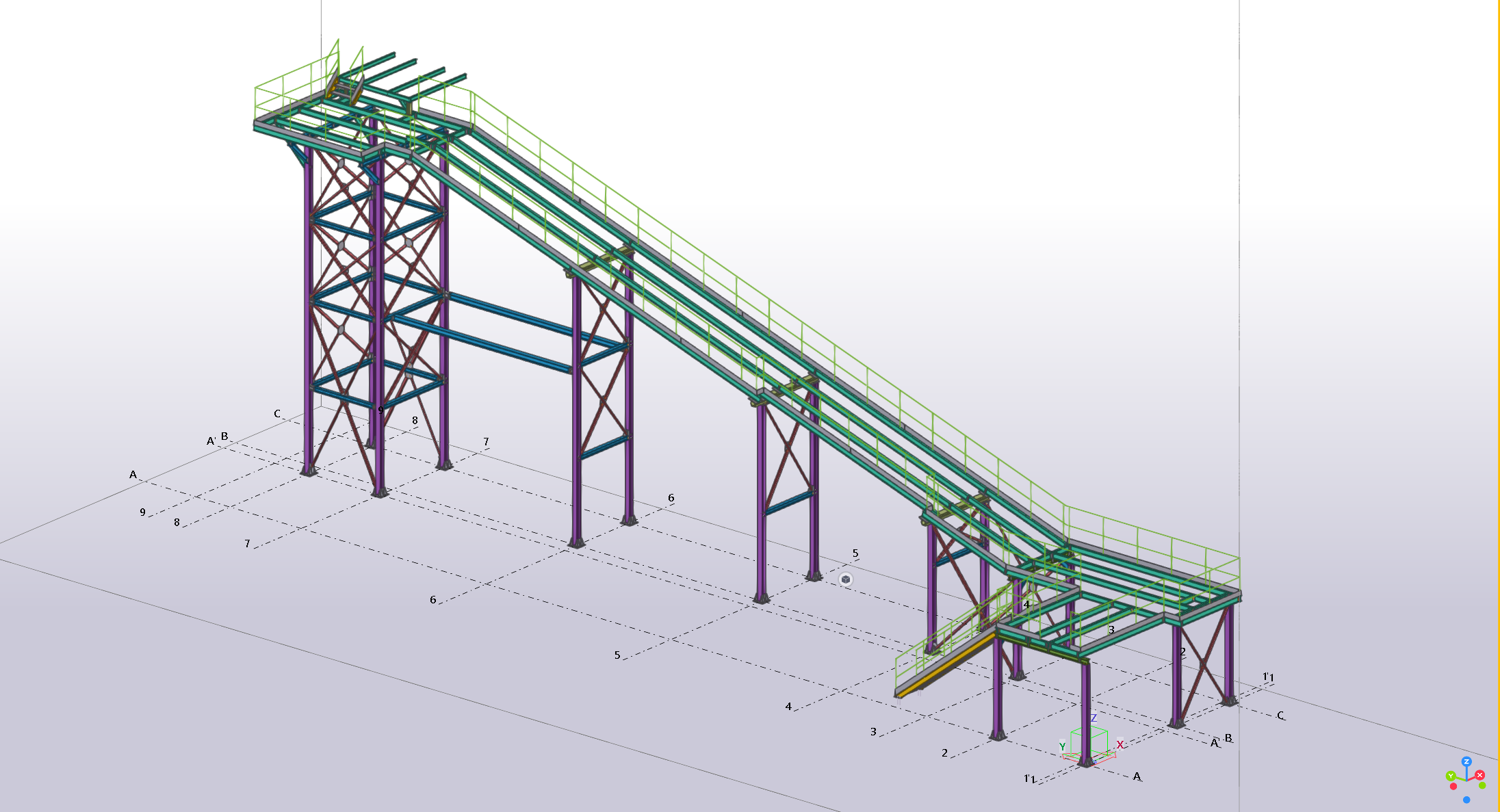Click the green Y label of work plane symbol

(1062, 746)
